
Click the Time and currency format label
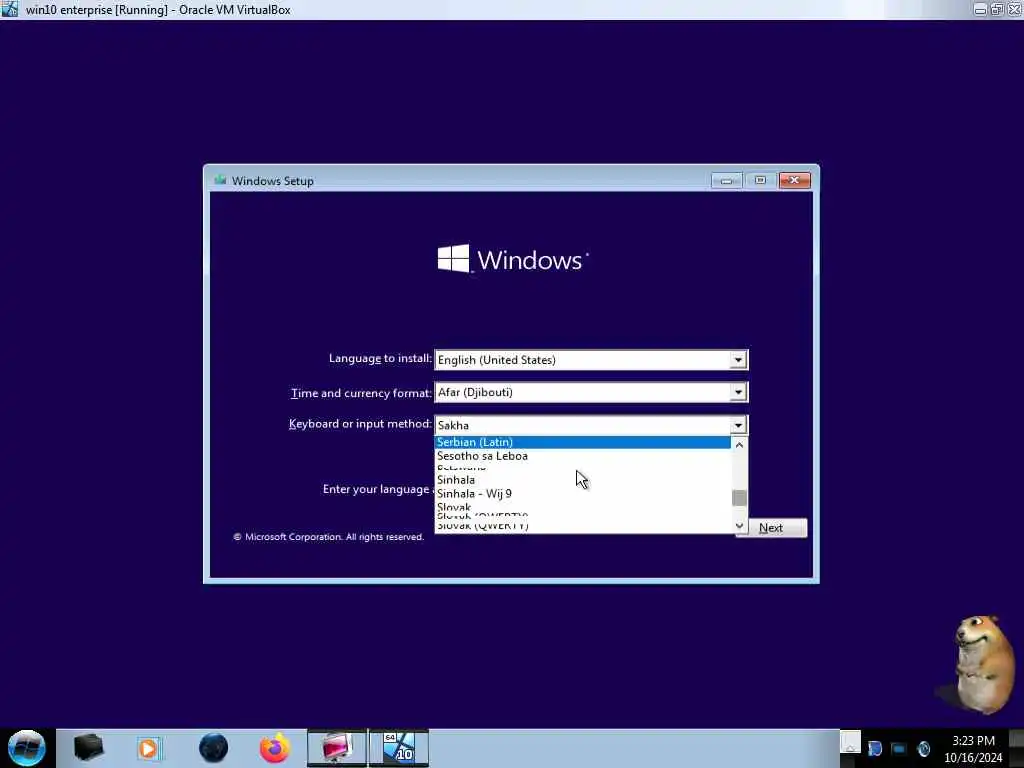pos(361,393)
